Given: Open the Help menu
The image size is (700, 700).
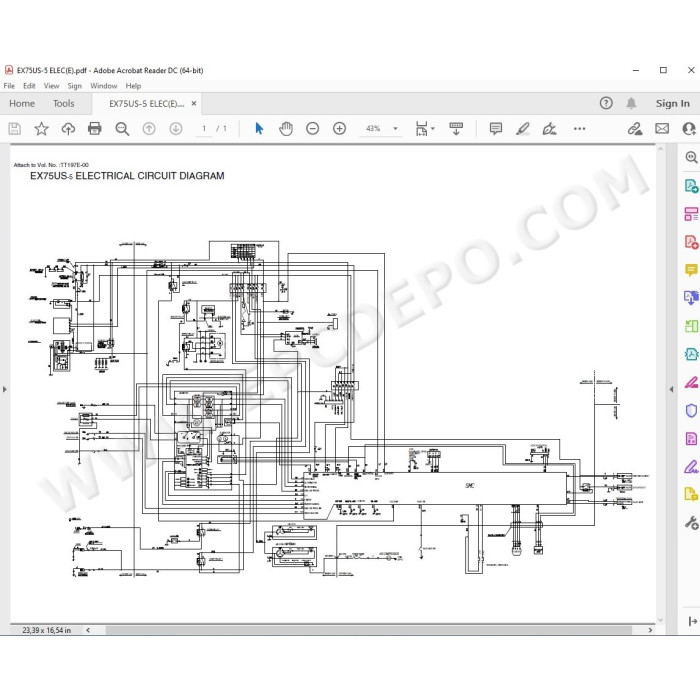Looking at the screenshot, I should pyautogui.click(x=133, y=86).
